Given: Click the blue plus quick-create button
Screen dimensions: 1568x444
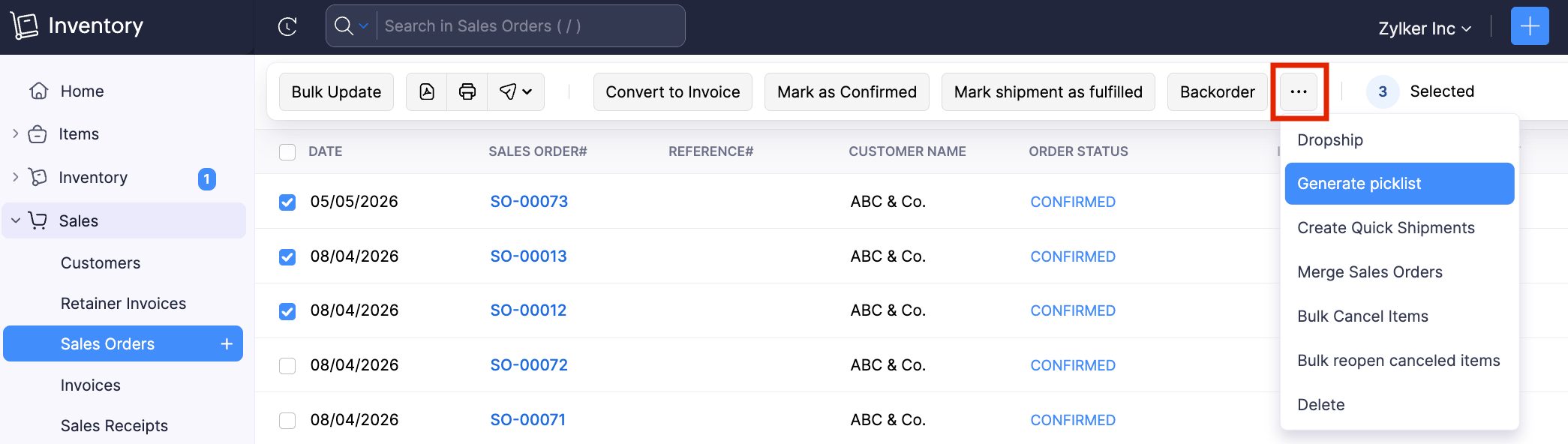Looking at the screenshot, I should tap(1530, 26).
